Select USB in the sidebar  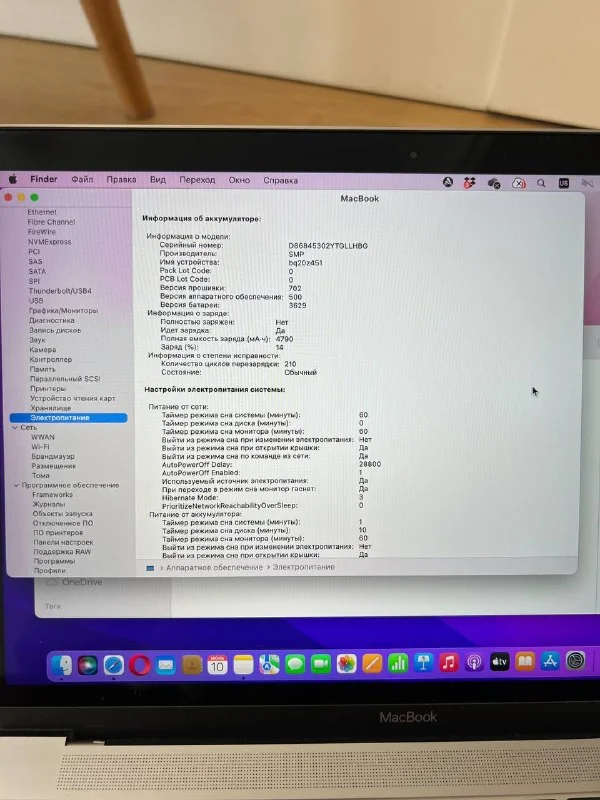(36, 301)
